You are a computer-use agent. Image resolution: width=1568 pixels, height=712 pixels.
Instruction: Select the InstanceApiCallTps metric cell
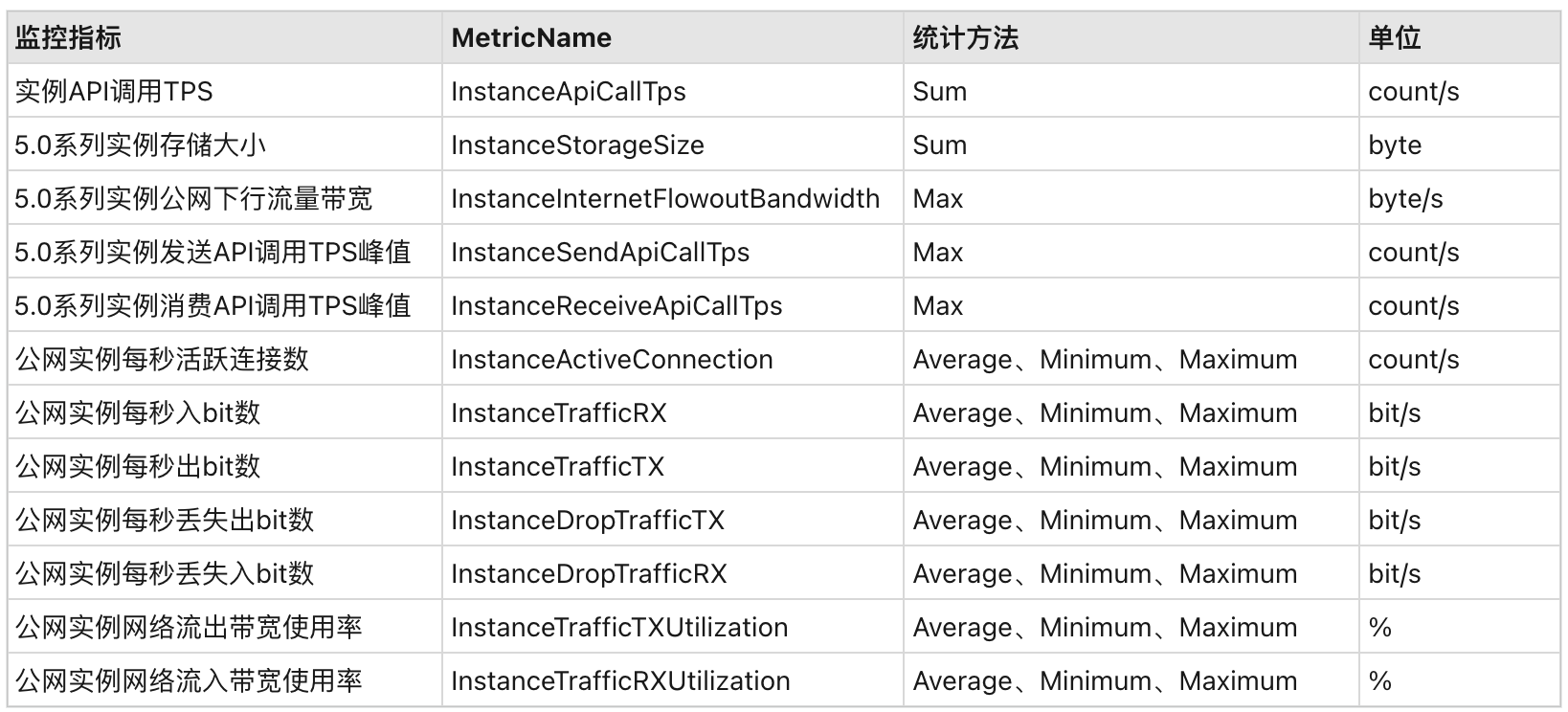[x=569, y=92]
